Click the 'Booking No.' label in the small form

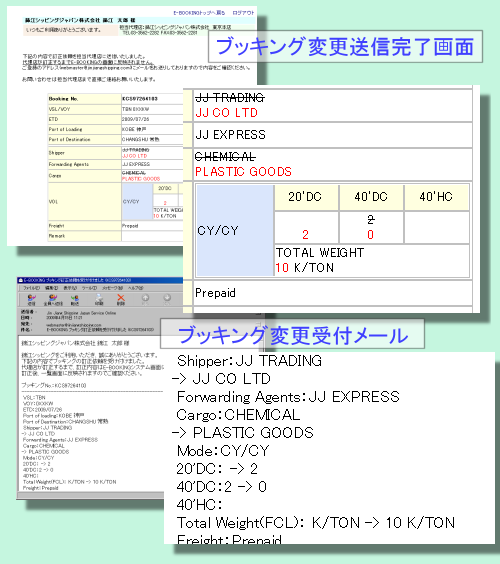click(x=63, y=99)
